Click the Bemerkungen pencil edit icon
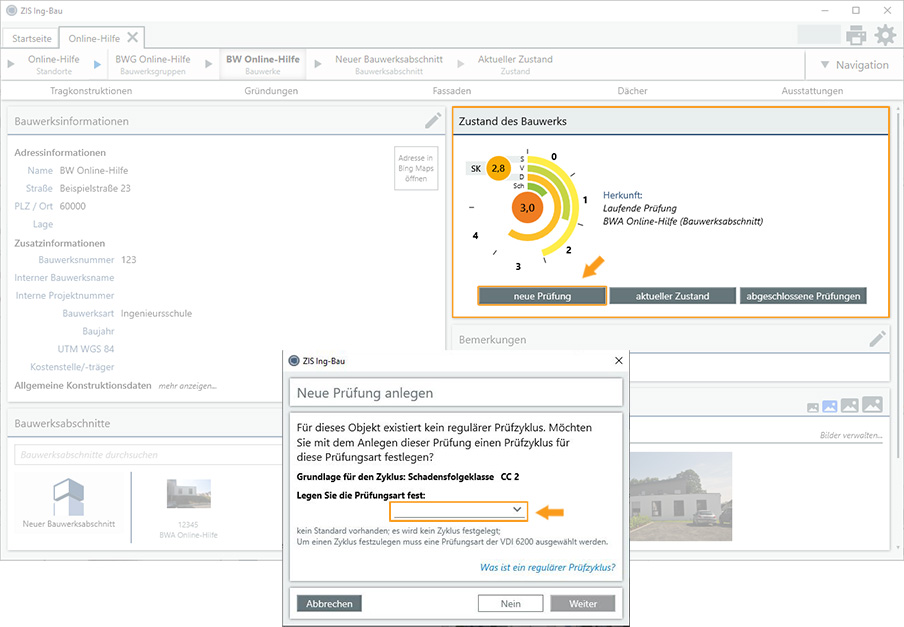 coord(877,339)
